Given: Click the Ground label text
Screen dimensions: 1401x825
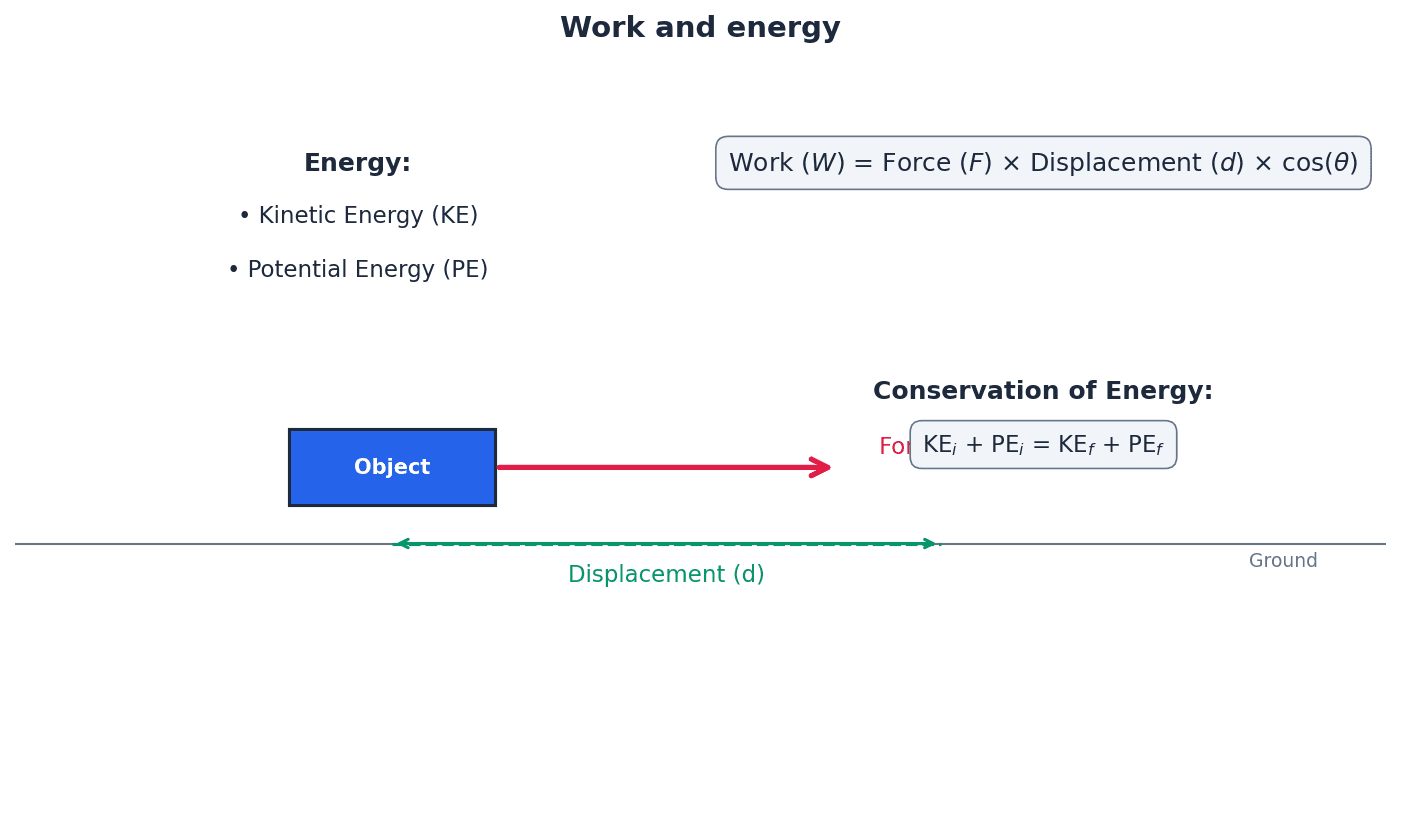Looking at the screenshot, I should point(1283,560).
